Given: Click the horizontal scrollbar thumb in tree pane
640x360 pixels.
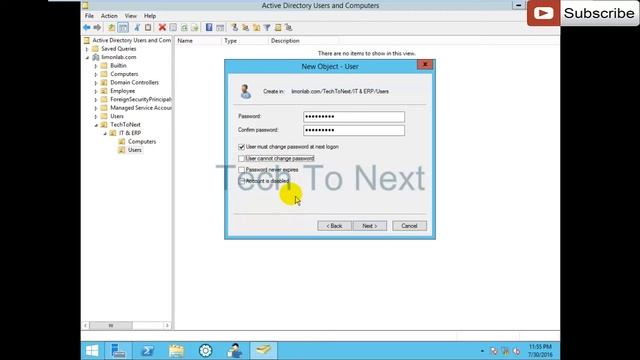Looking at the screenshot, I should [111, 325].
